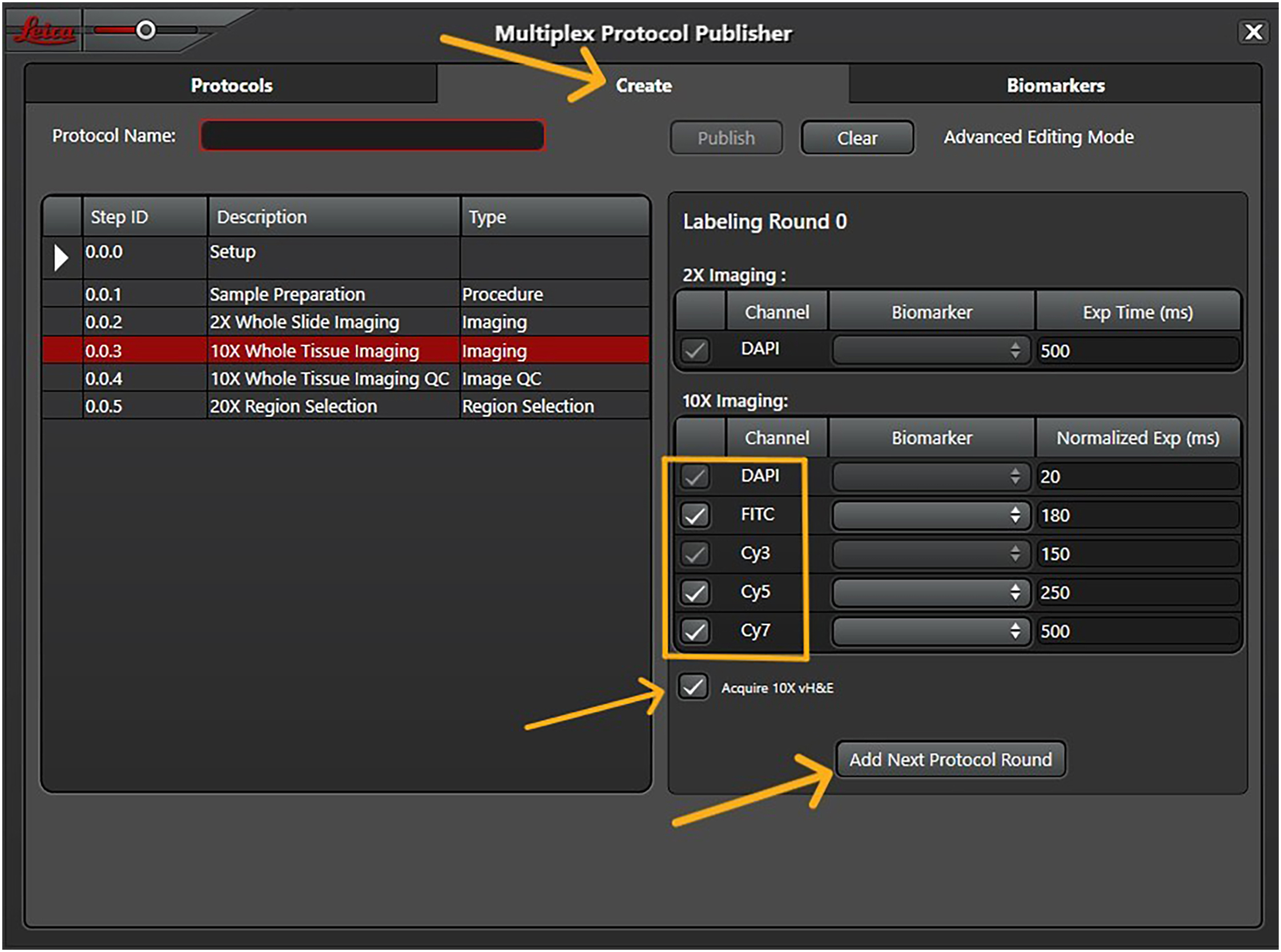
Task: Click the Leica logo icon
Action: (x=43, y=30)
